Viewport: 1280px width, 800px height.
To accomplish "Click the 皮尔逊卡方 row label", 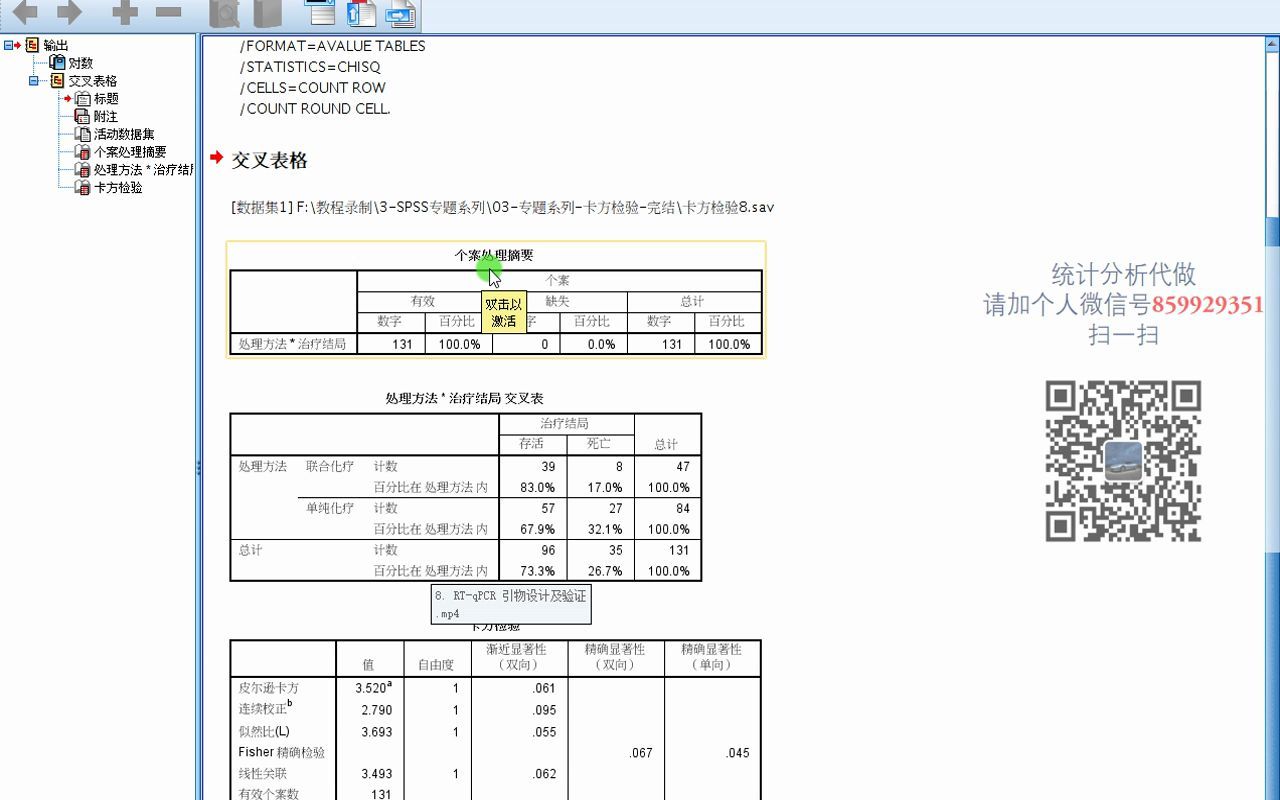I will click(x=268, y=688).
